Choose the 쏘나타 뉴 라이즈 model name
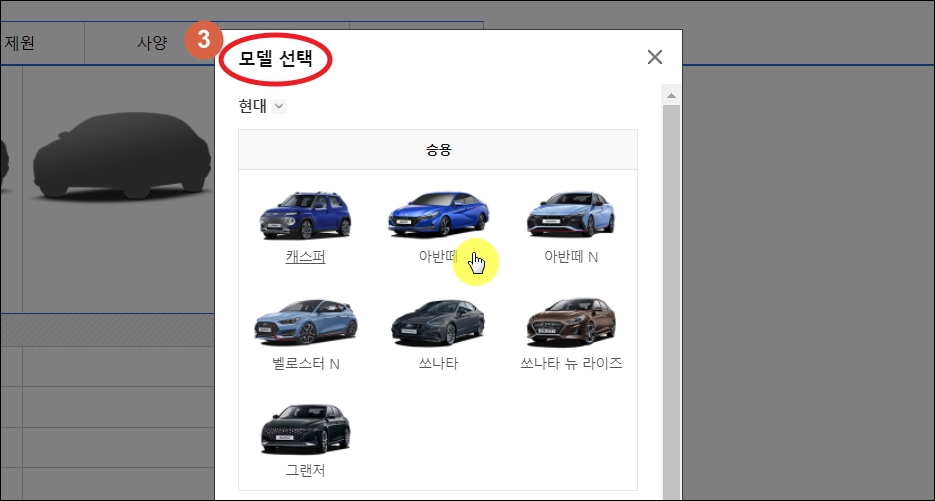The height and width of the screenshot is (501, 935). (571, 363)
